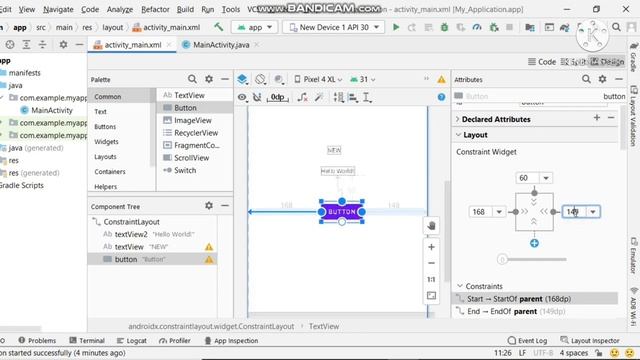This screenshot has width=640, height=360.
Task: Open the Profiler gauge icon in toolbar
Action: click(x=477, y=27)
